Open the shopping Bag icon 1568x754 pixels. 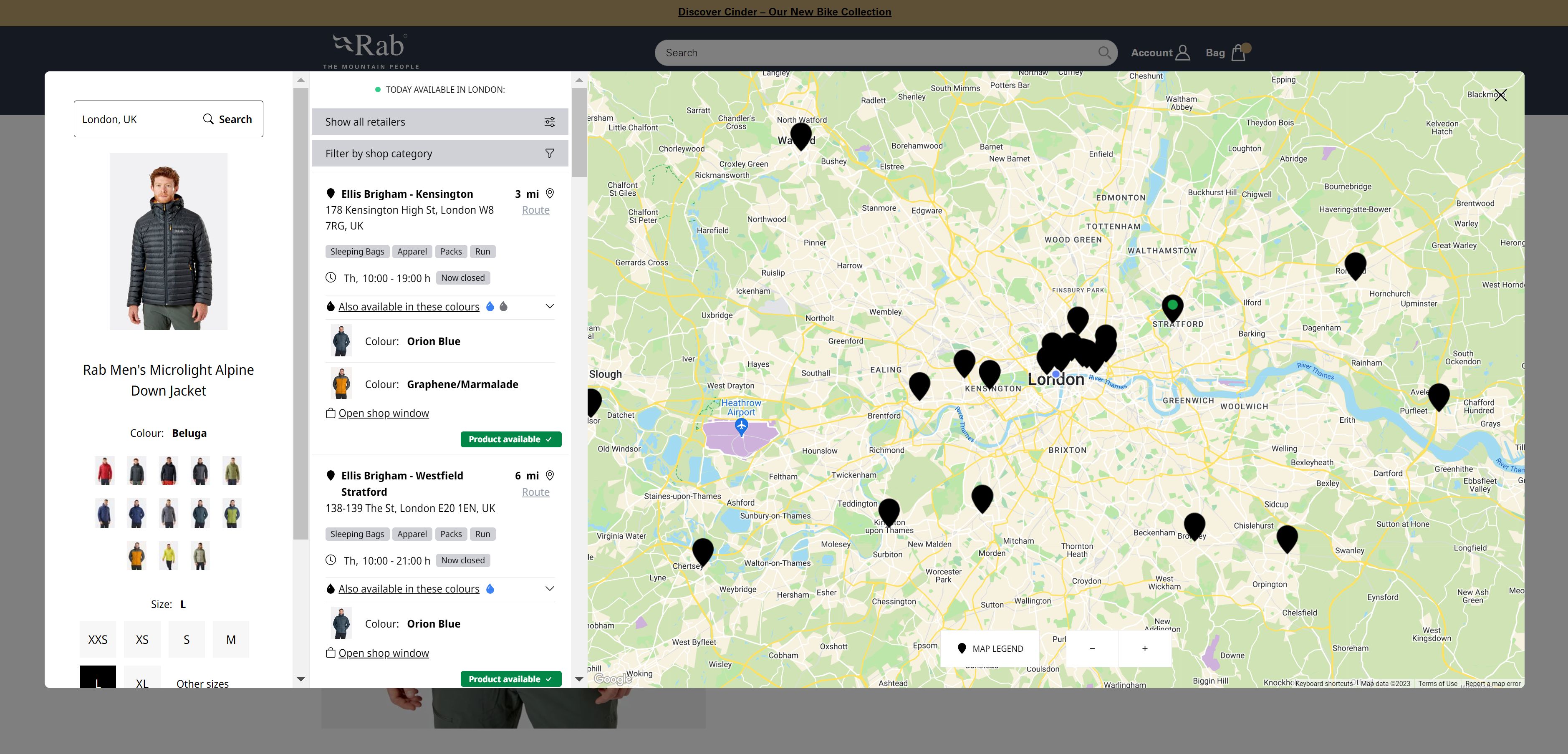pos(1239,52)
